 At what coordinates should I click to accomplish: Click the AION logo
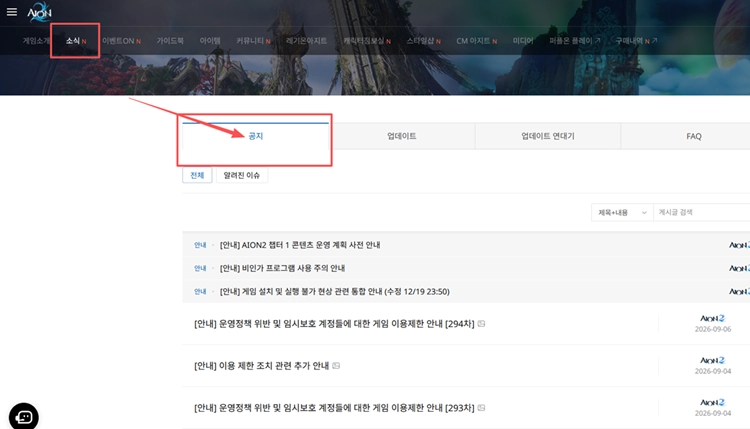[x=39, y=12]
